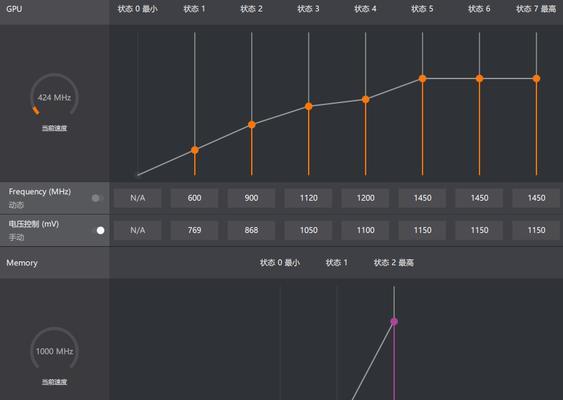Select the orange State 7 maximum curve point
563x400 pixels.
[x=536, y=79]
